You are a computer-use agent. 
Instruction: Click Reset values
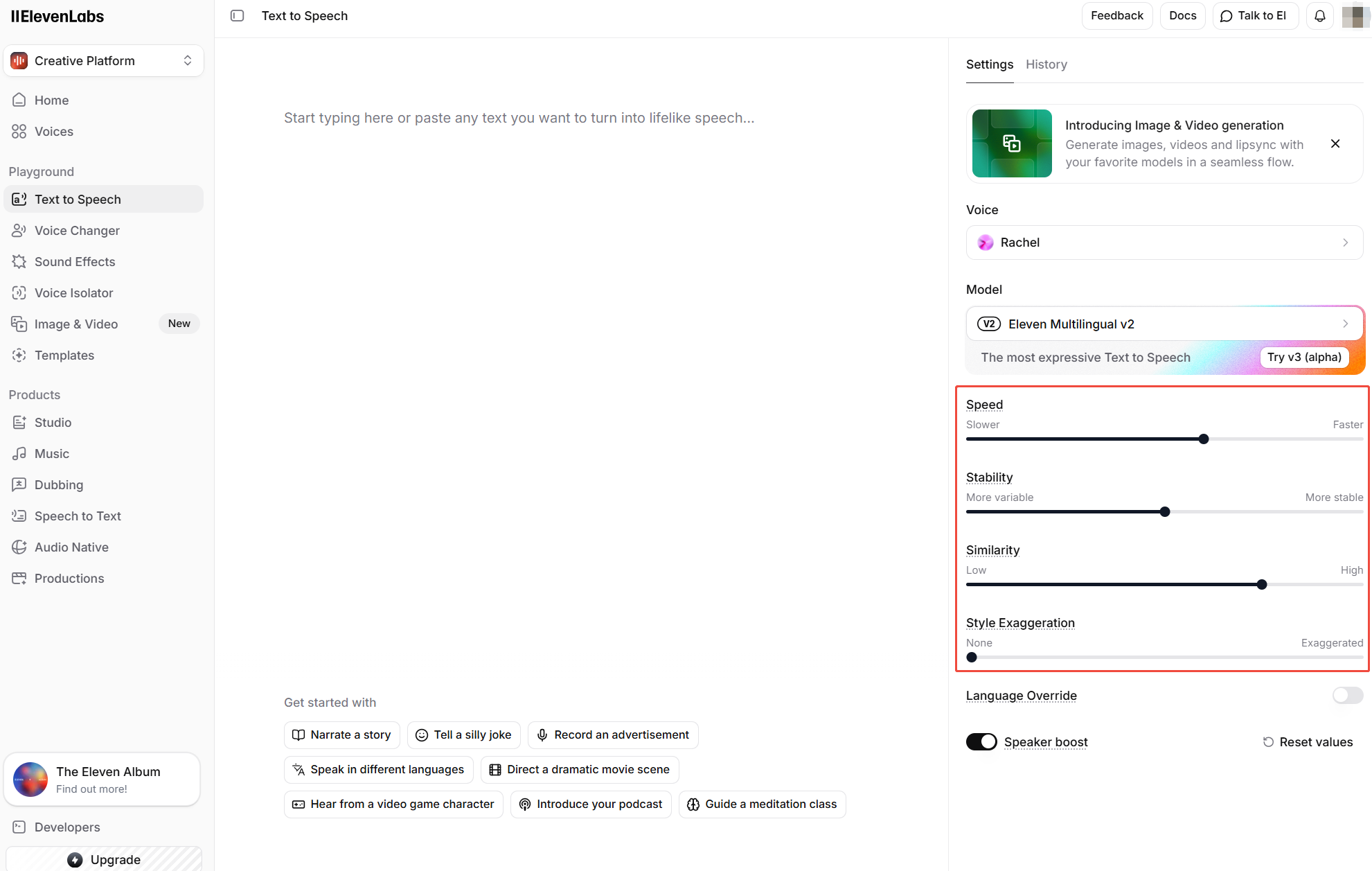tap(1308, 742)
